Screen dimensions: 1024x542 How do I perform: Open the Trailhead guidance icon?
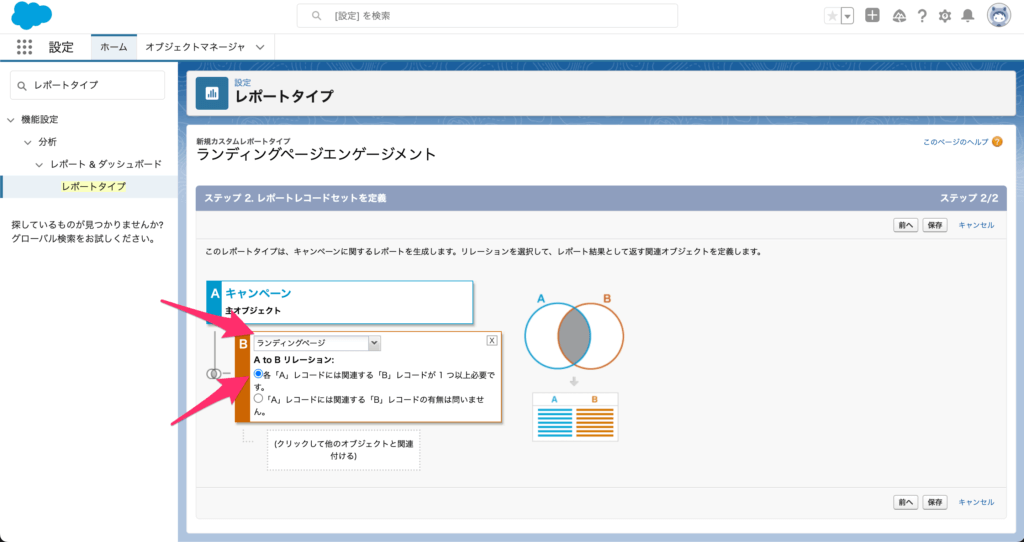[899, 16]
